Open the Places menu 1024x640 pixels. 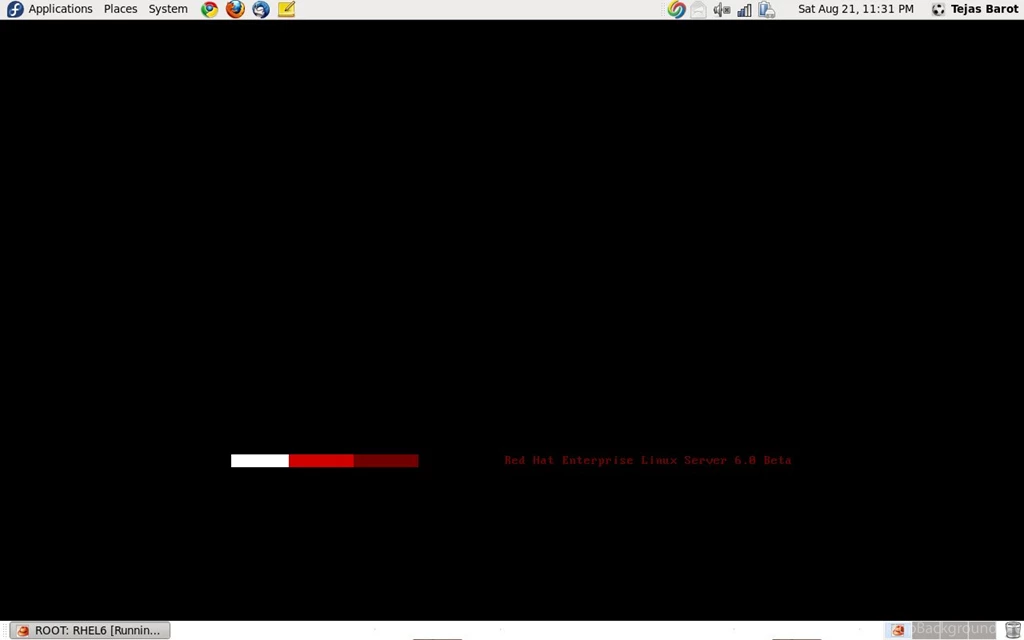120,9
